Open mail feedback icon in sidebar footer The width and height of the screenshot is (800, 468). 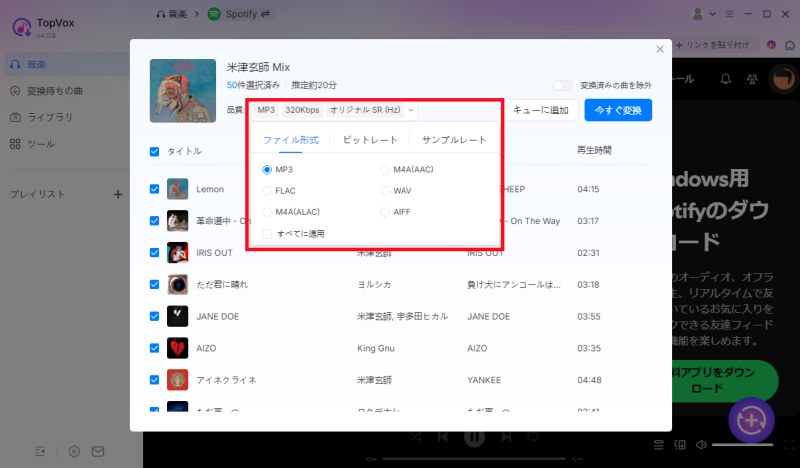pos(98,451)
